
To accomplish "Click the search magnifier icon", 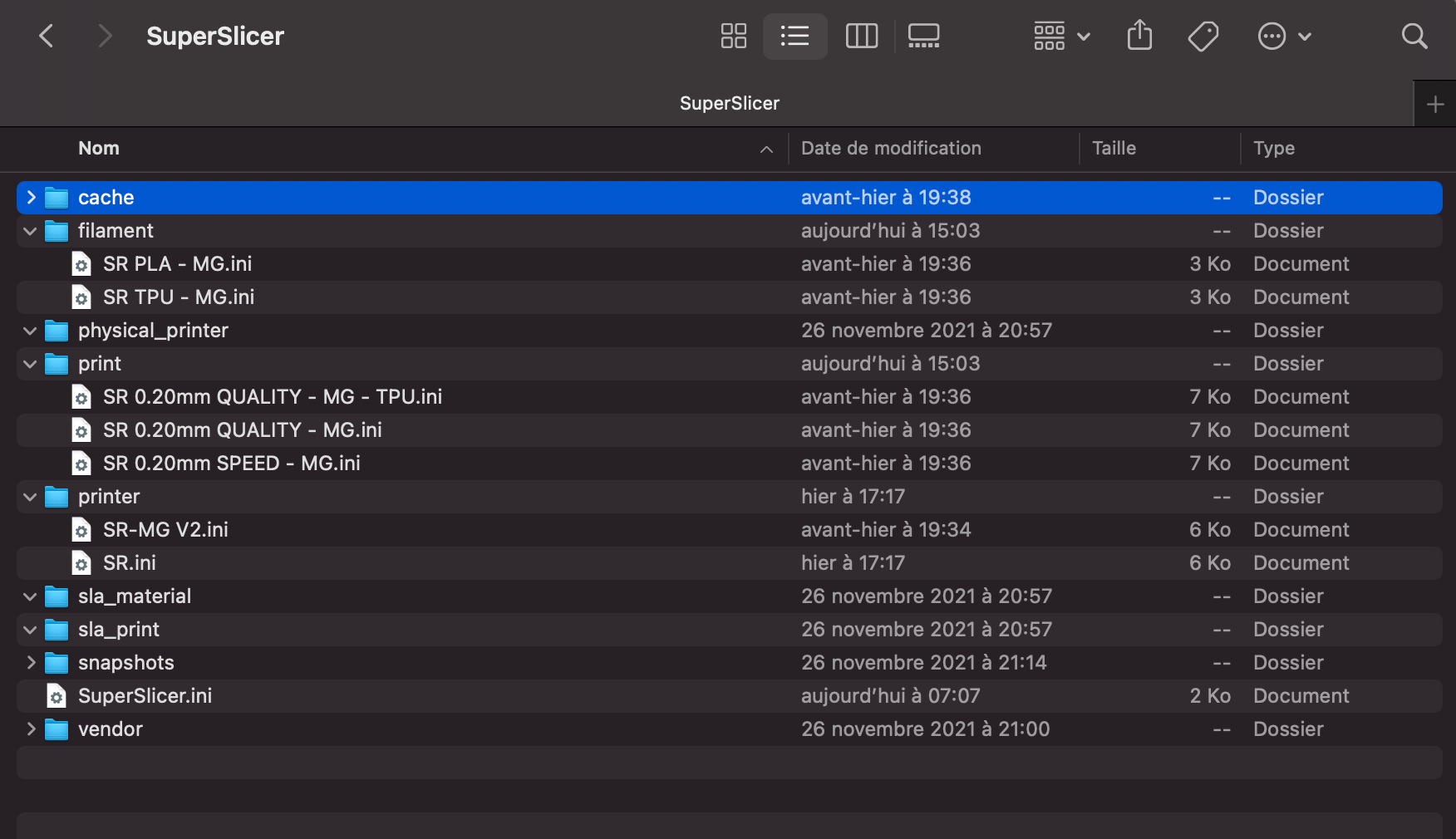I will click(1414, 36).
